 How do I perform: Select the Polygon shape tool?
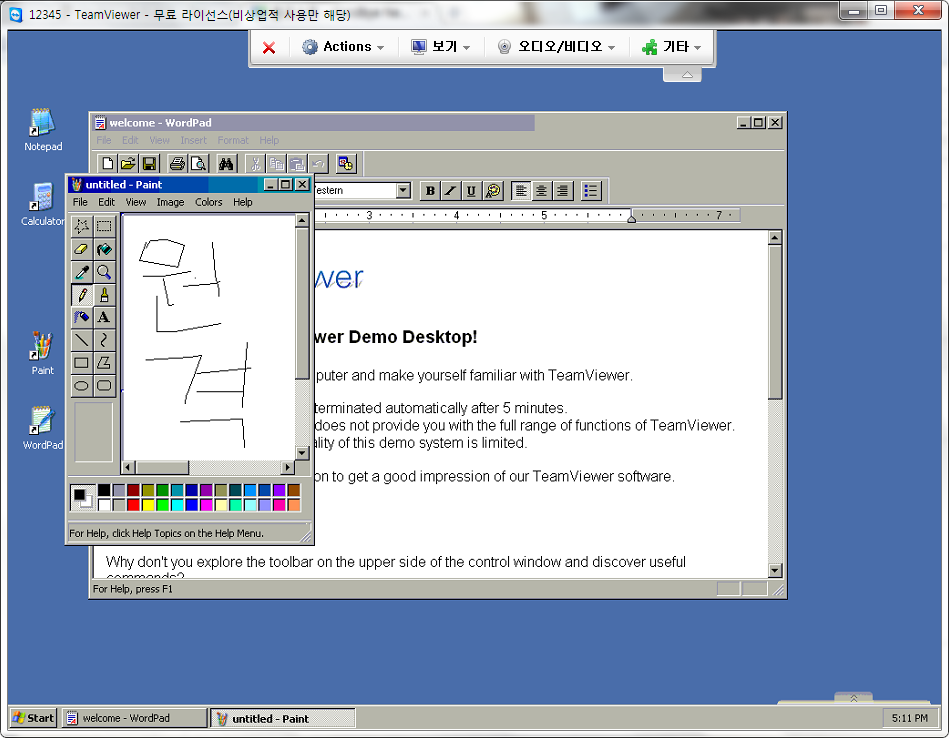point(104,363)
